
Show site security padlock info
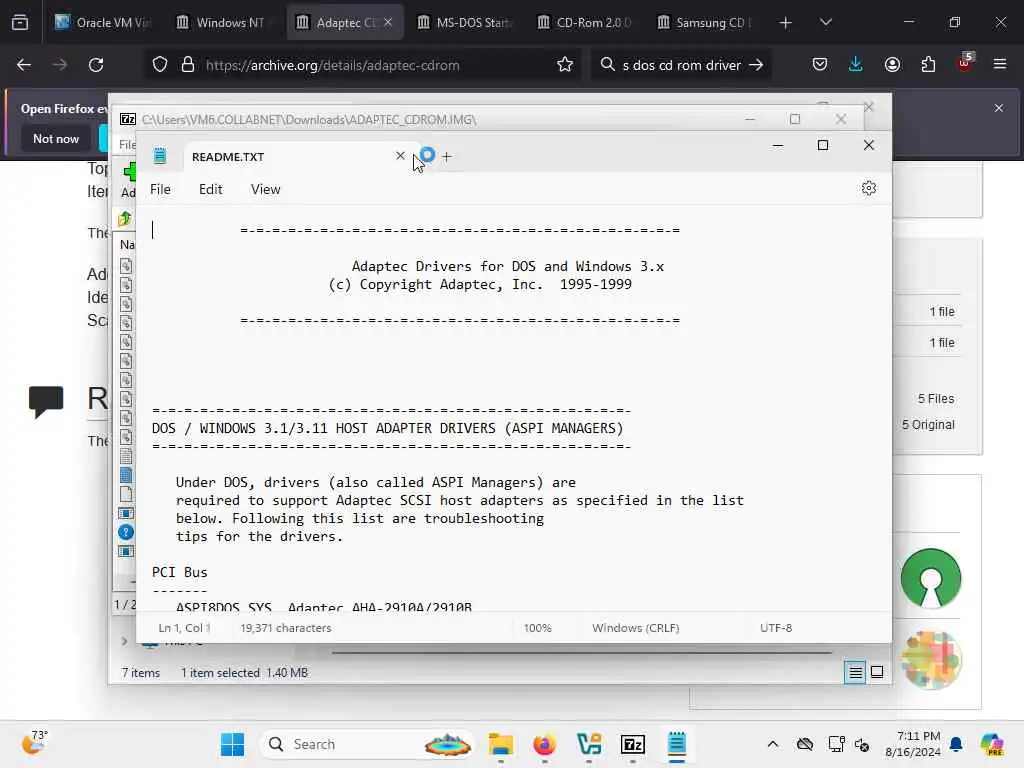click(x=188, y=65)
